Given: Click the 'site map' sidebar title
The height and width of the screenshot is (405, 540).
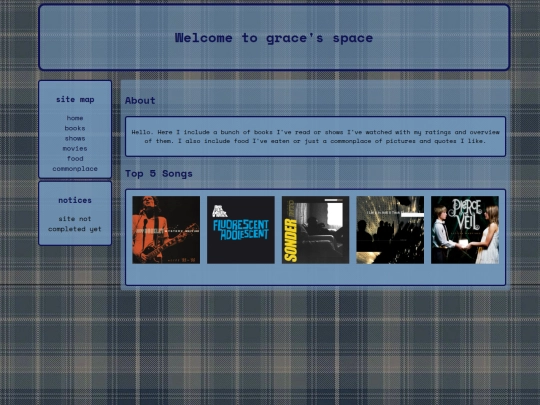Looking at the screenshot, I should tap(75, 100).
